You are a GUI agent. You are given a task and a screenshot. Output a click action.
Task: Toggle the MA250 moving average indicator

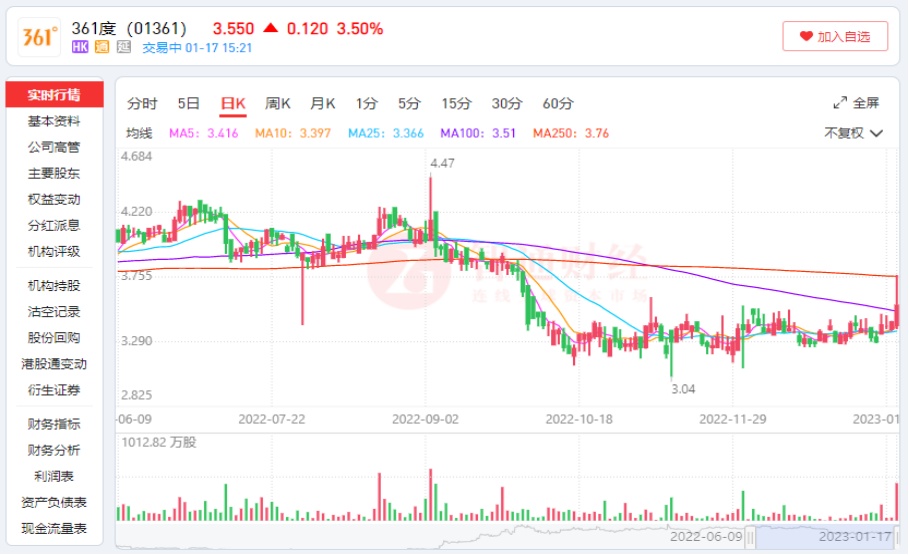coord(570,133)
